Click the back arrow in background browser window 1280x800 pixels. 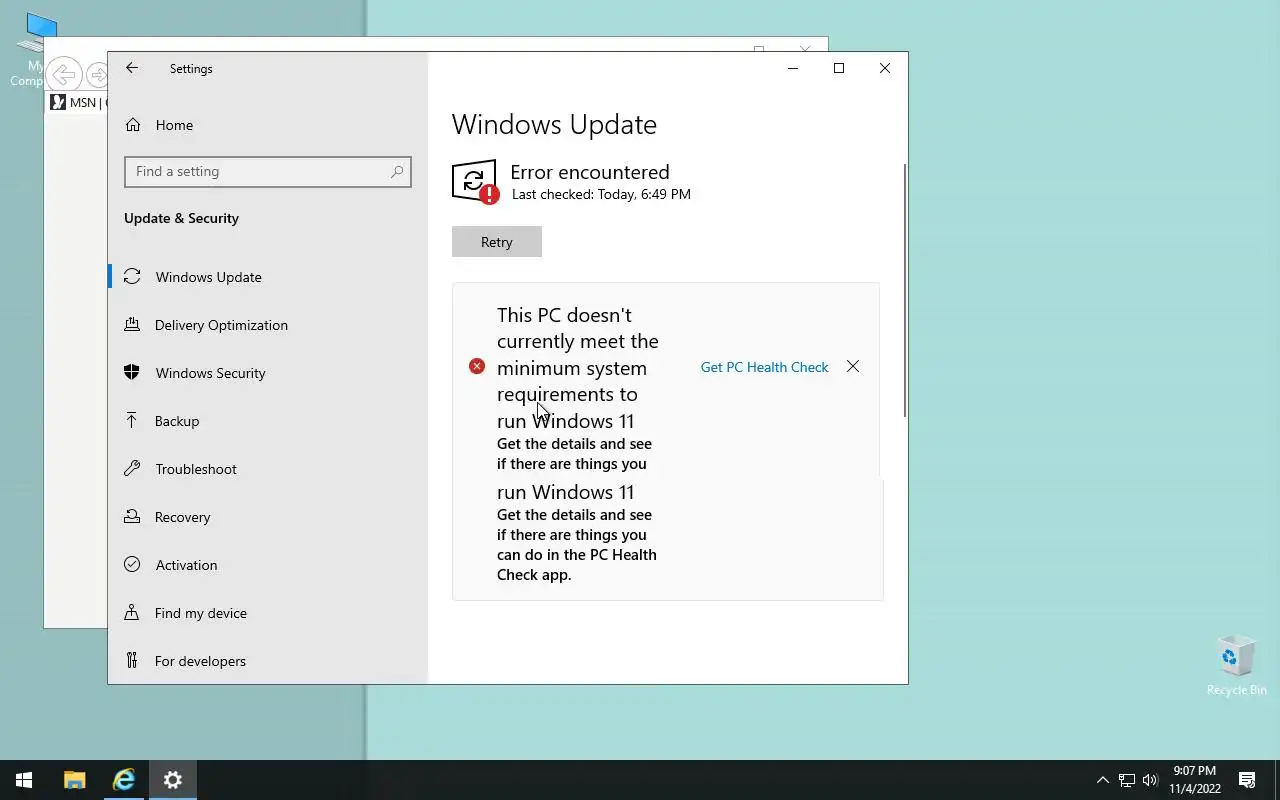tap(64, 74)
